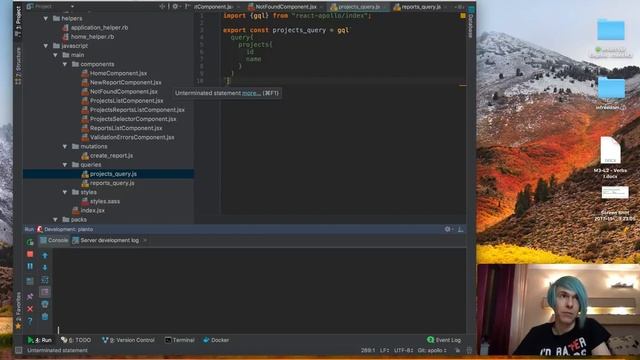Click the down arrow in console toolbar
640x360 pixels.
[45, 267]
